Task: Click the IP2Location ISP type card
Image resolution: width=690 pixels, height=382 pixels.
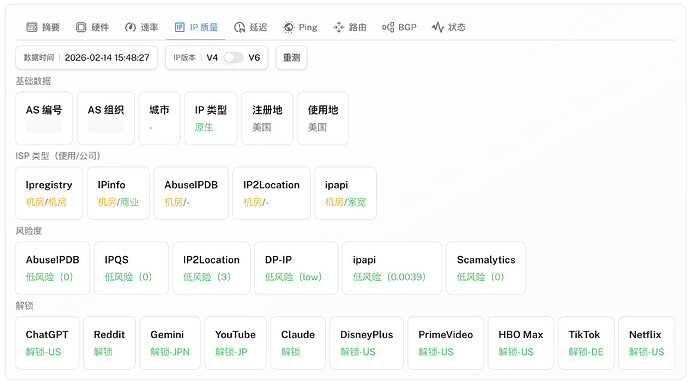Action: coord(272,193)
